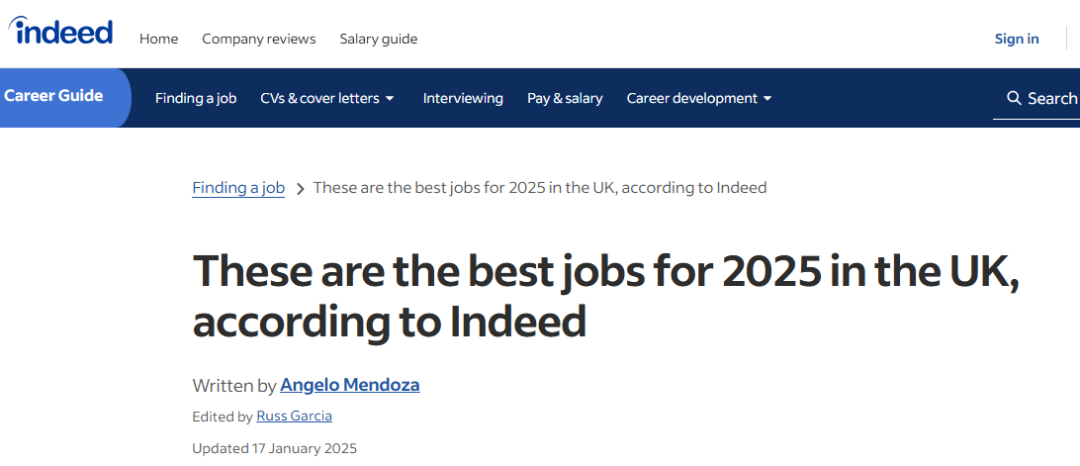Image resolution: width=1080 pixels, height=466 pixels.
Task: Click the Career development label
Action: pos(692,98)
